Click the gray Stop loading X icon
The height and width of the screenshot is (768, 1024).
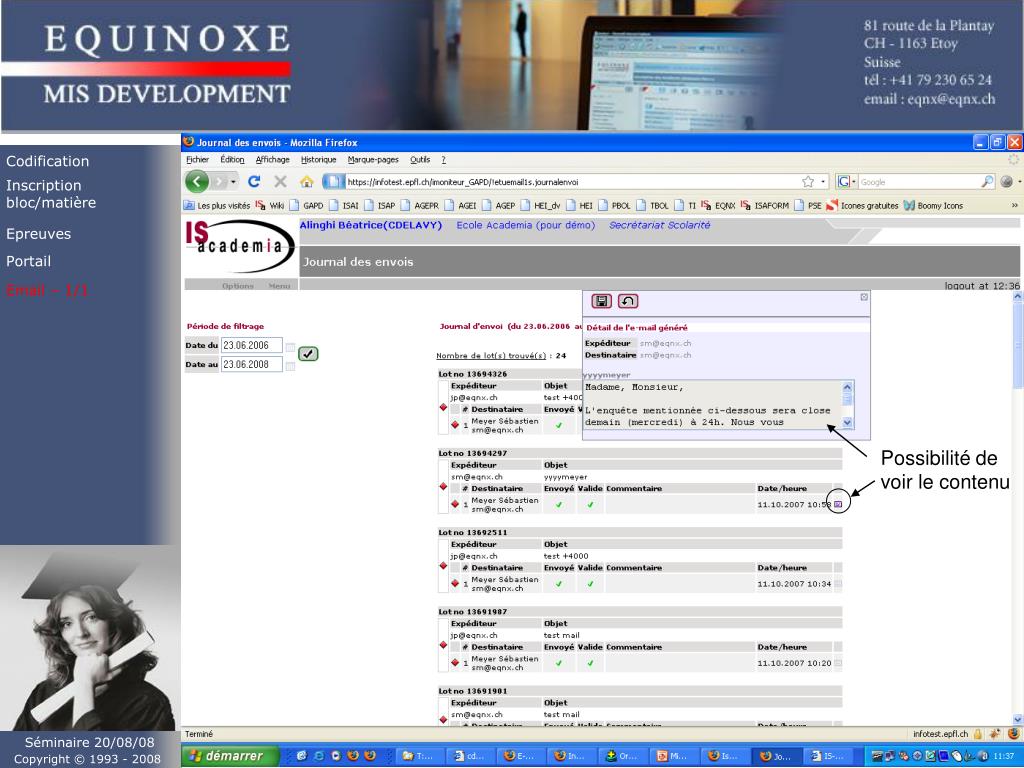tap(281, 182)
